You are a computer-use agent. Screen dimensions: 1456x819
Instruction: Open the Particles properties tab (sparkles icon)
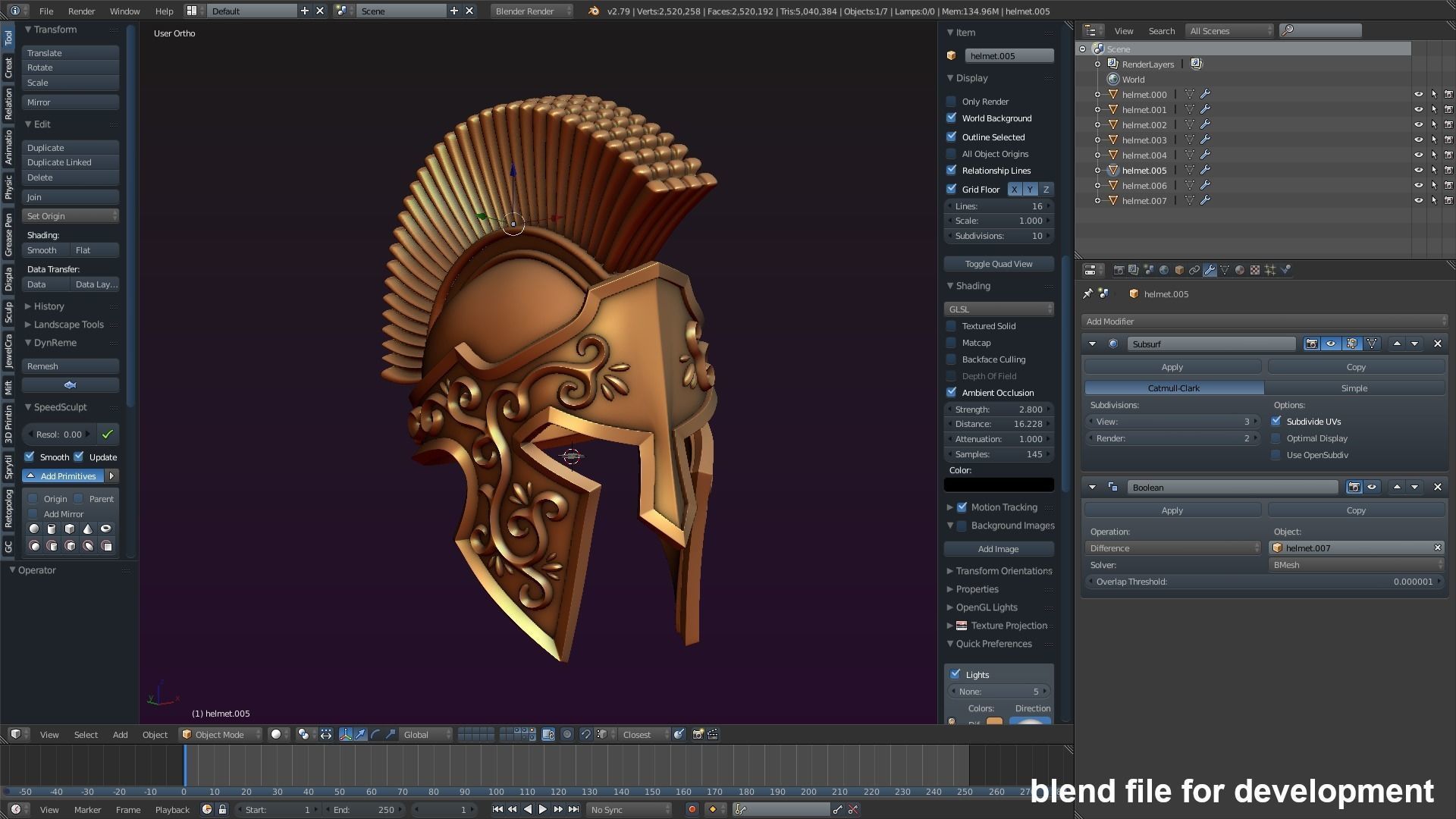[x=1270, y=270]
